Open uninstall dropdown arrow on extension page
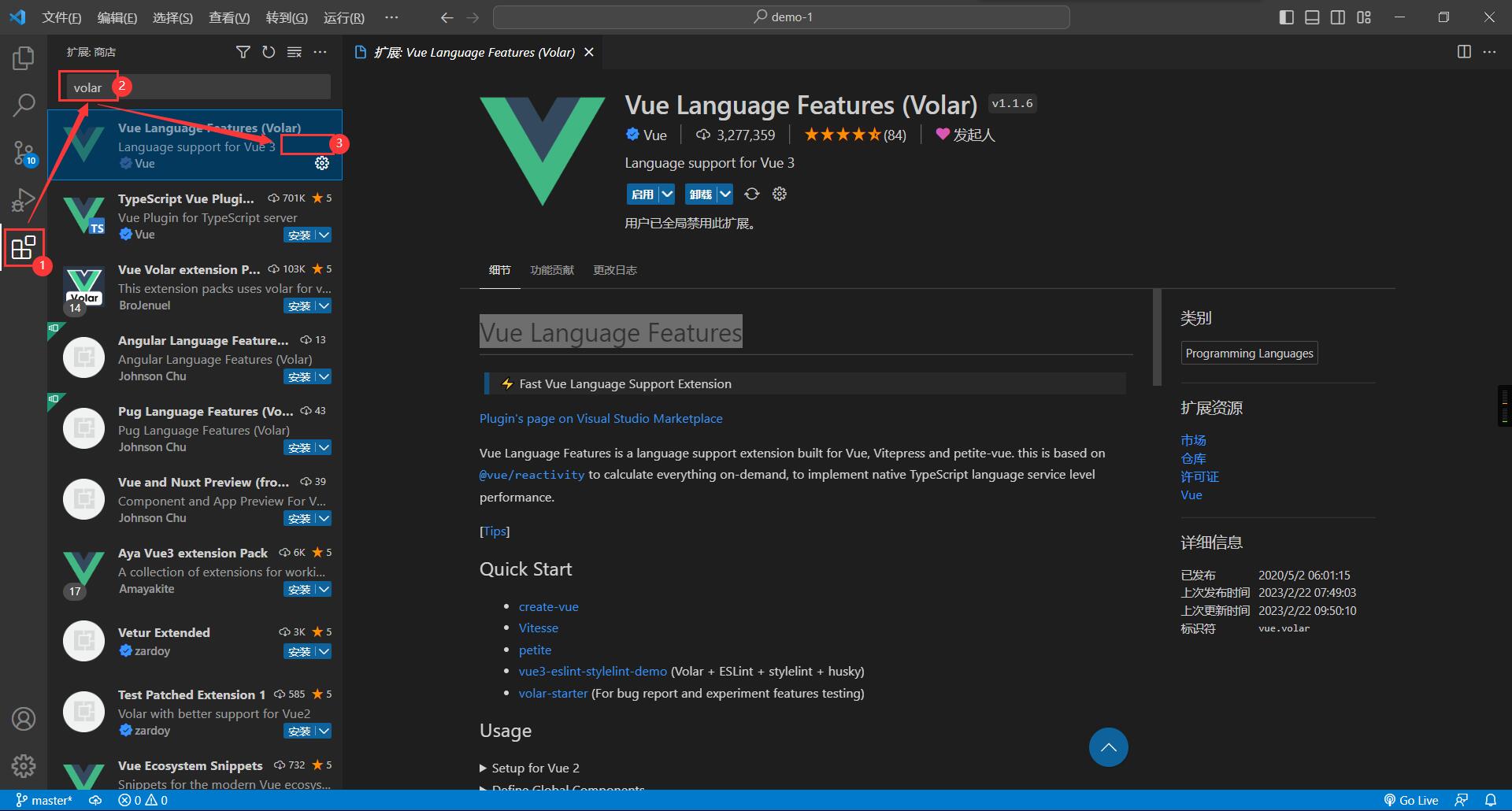The height and width of the screenshot is (811, 1512). point(725,194)
